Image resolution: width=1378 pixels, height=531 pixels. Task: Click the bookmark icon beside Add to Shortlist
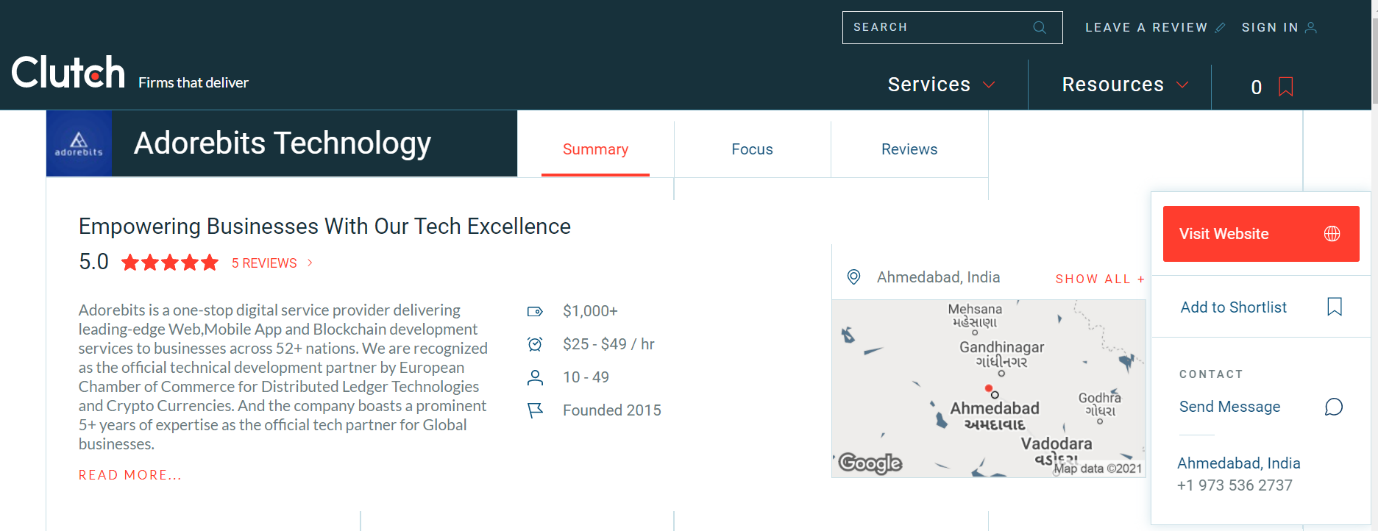(x=1334, y=307)
